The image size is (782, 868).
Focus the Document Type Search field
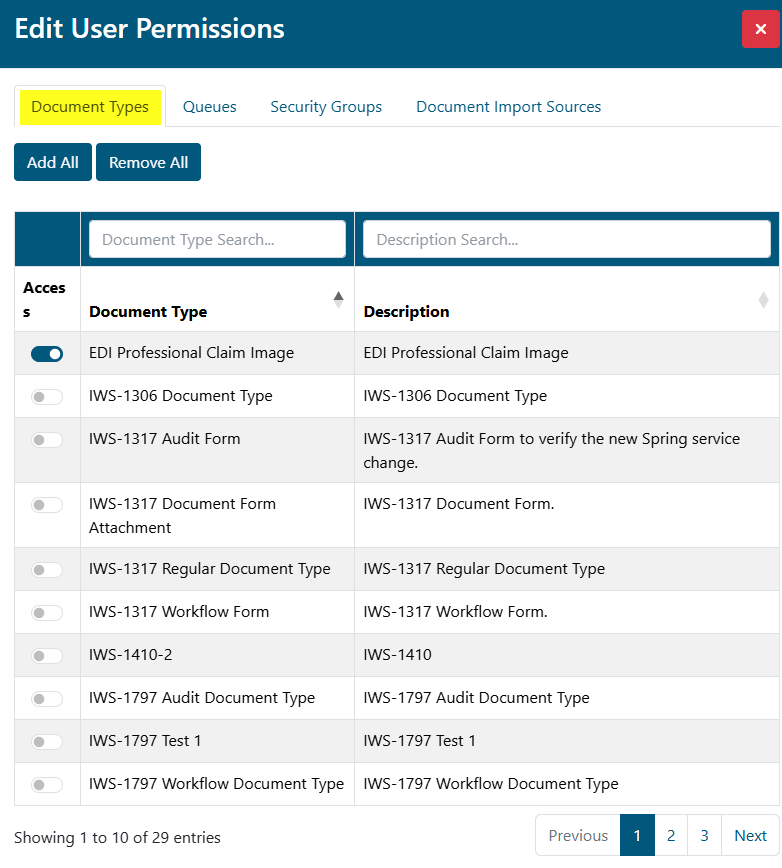tap(217, 239)
